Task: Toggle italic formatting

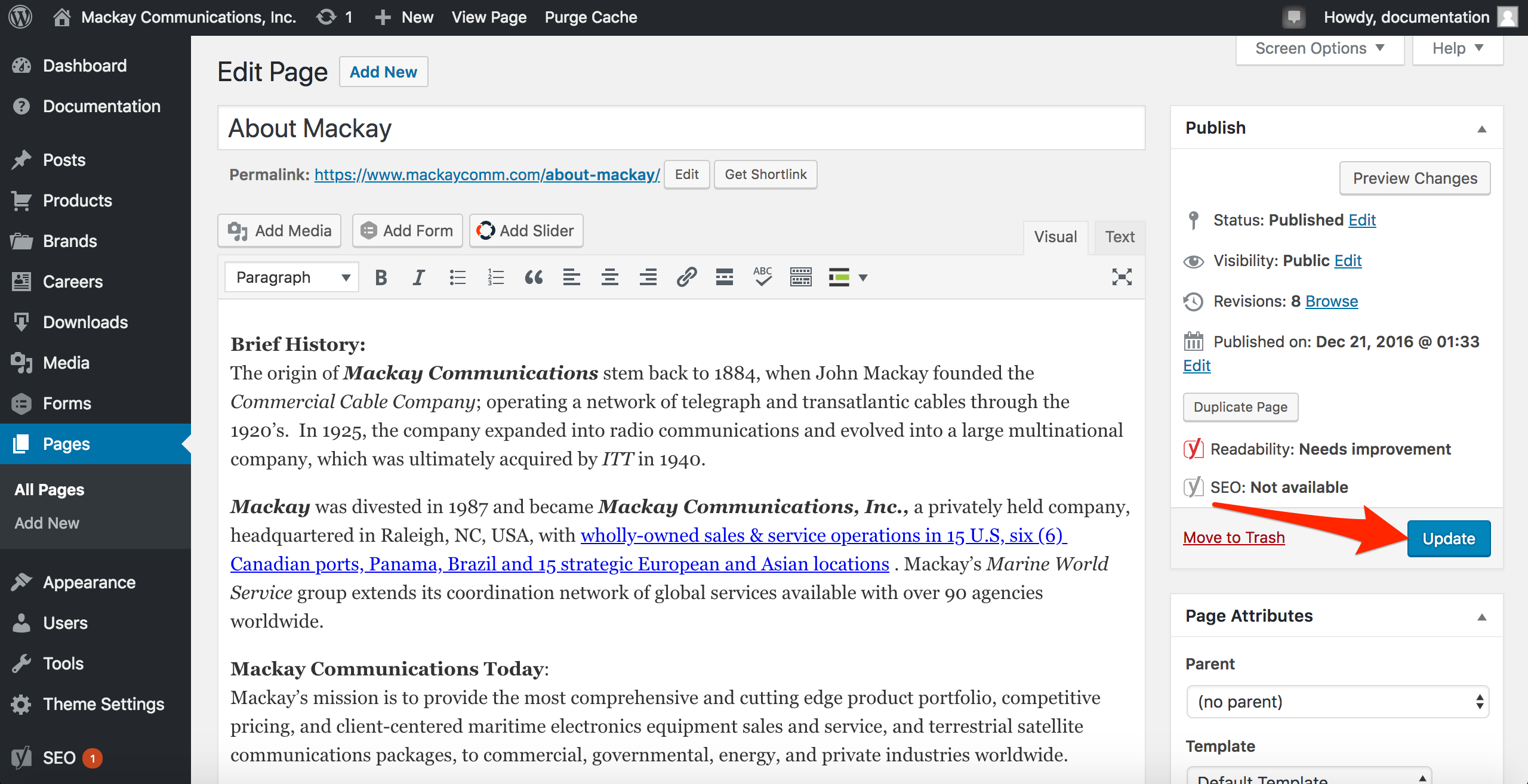Action: [x=419, y=277]
